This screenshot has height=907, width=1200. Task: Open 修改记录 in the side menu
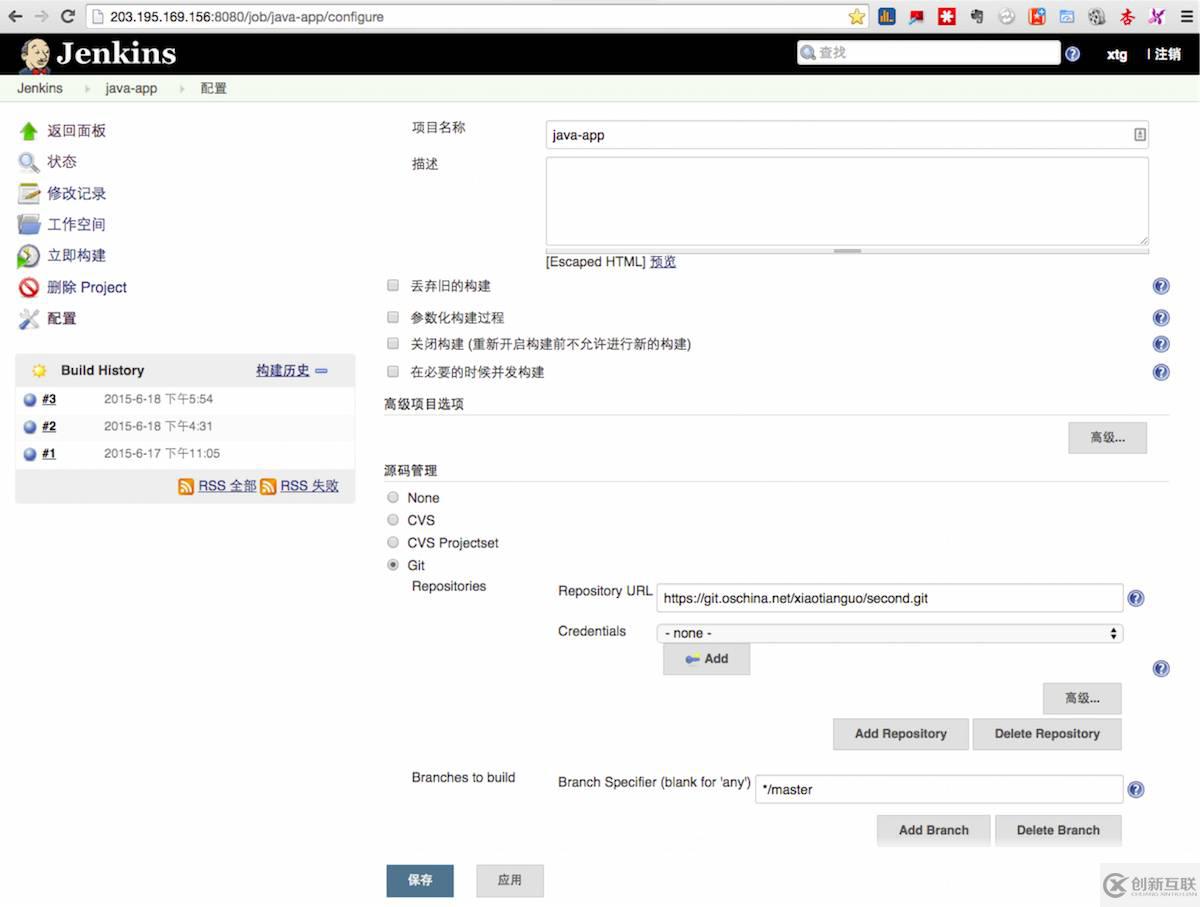(x=76, y=194)
